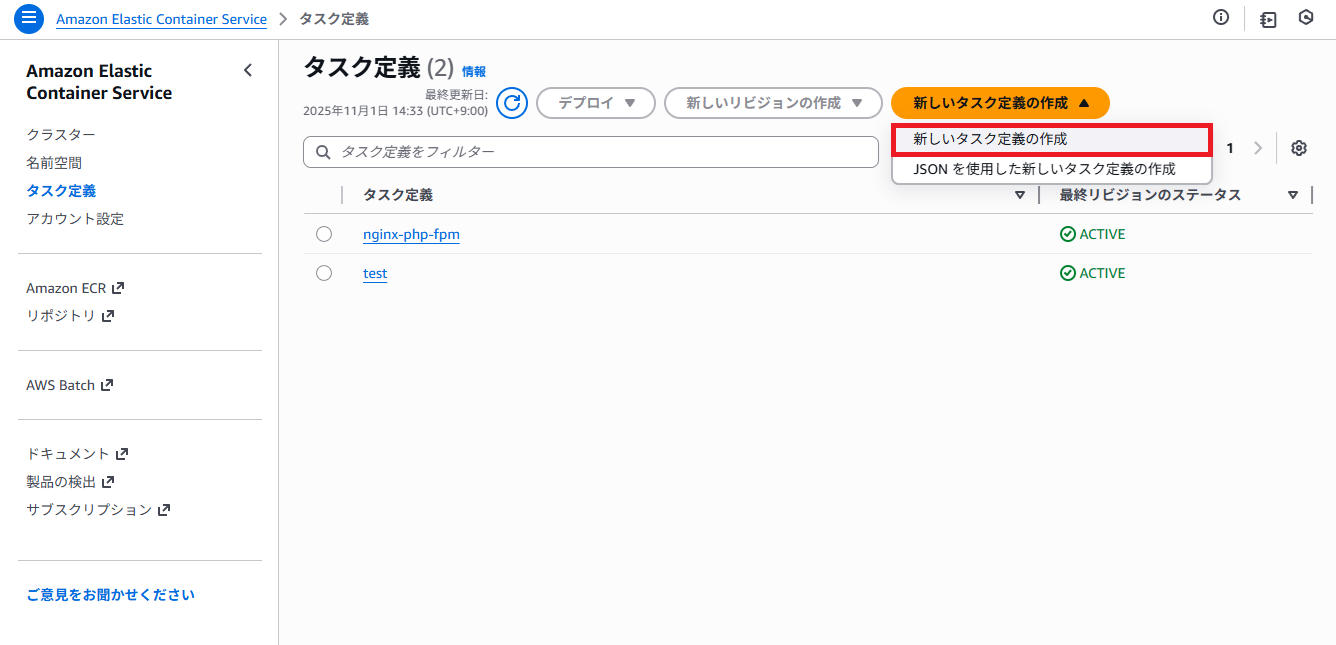Click the info circle icon in header
The height and width of the screenshot is (645, 1336).
(1221, 18)
